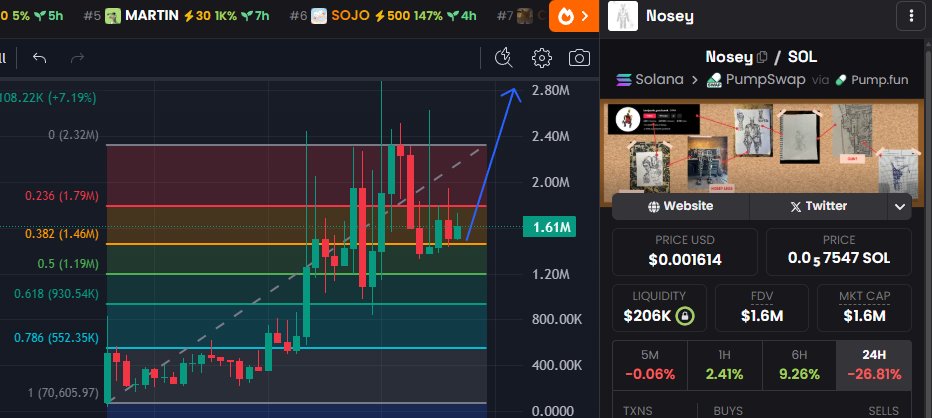Click the Fibonacci 0.5 (1.19M) label
This screenshot has height=418, width=932.
pos(68,264)
